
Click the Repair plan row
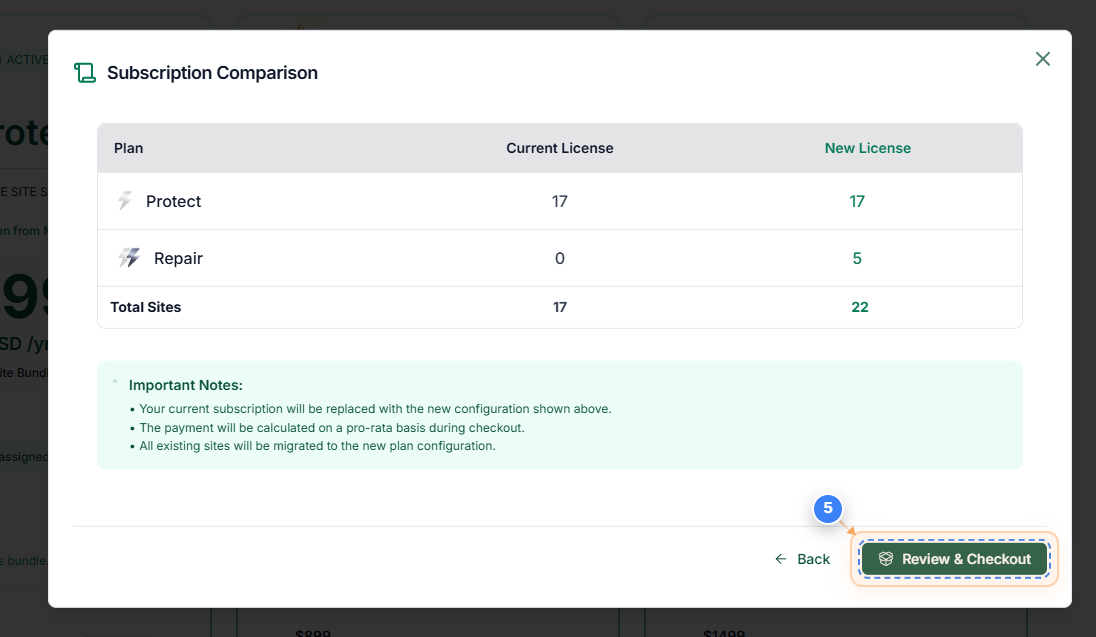tap(560, 258)
